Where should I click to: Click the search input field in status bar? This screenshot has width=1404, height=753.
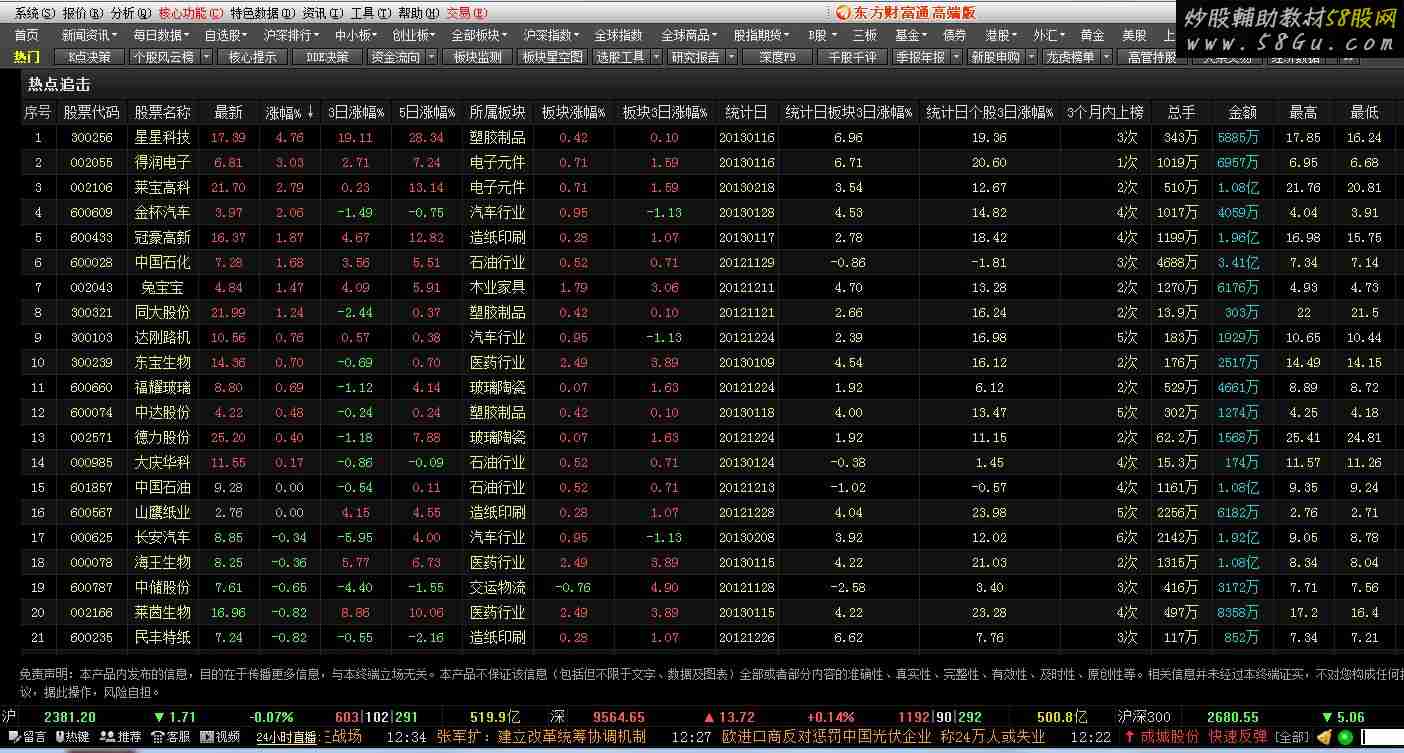point(1381,738)
